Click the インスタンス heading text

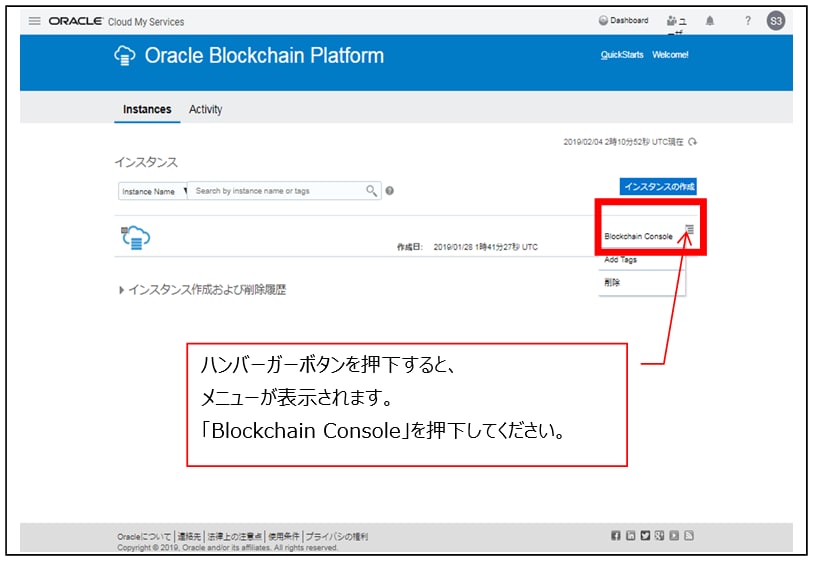click(146, 162)
